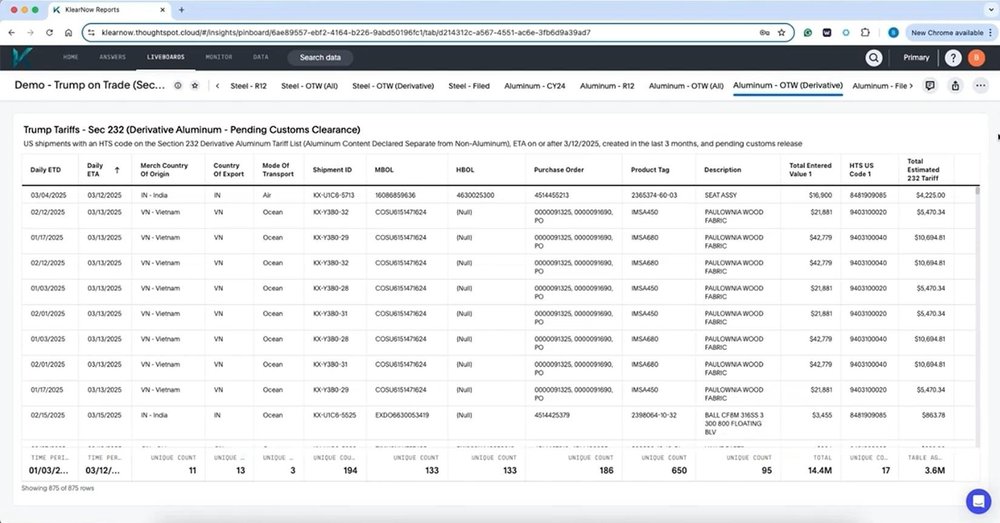This screenshot has width=1000, height=523.
Task: Reload the page with the refresh icon
Action: pyautogui.click(x=49, y=33)
